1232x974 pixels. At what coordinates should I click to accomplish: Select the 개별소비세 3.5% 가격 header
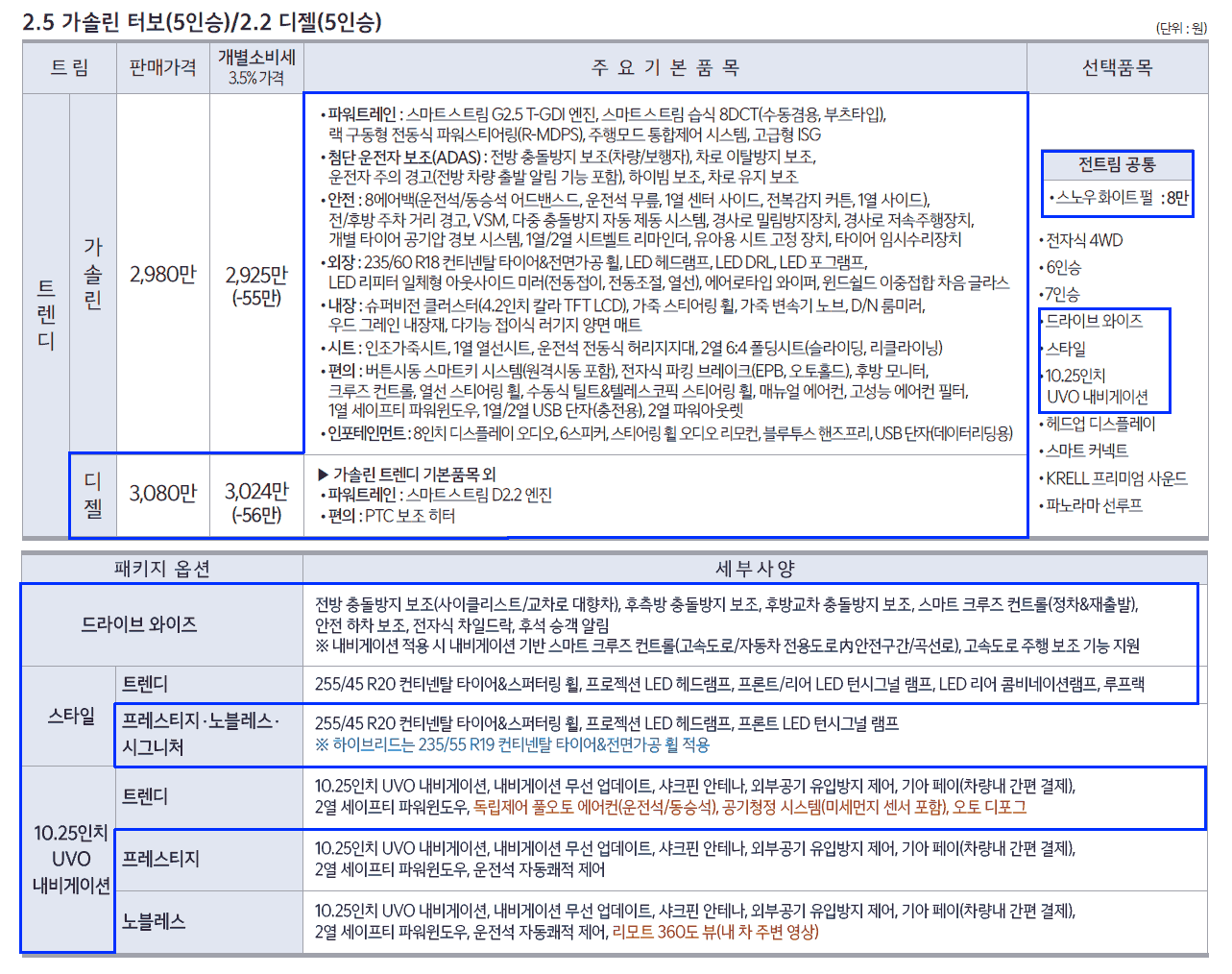pyautogui.click(x=256, y=67)
